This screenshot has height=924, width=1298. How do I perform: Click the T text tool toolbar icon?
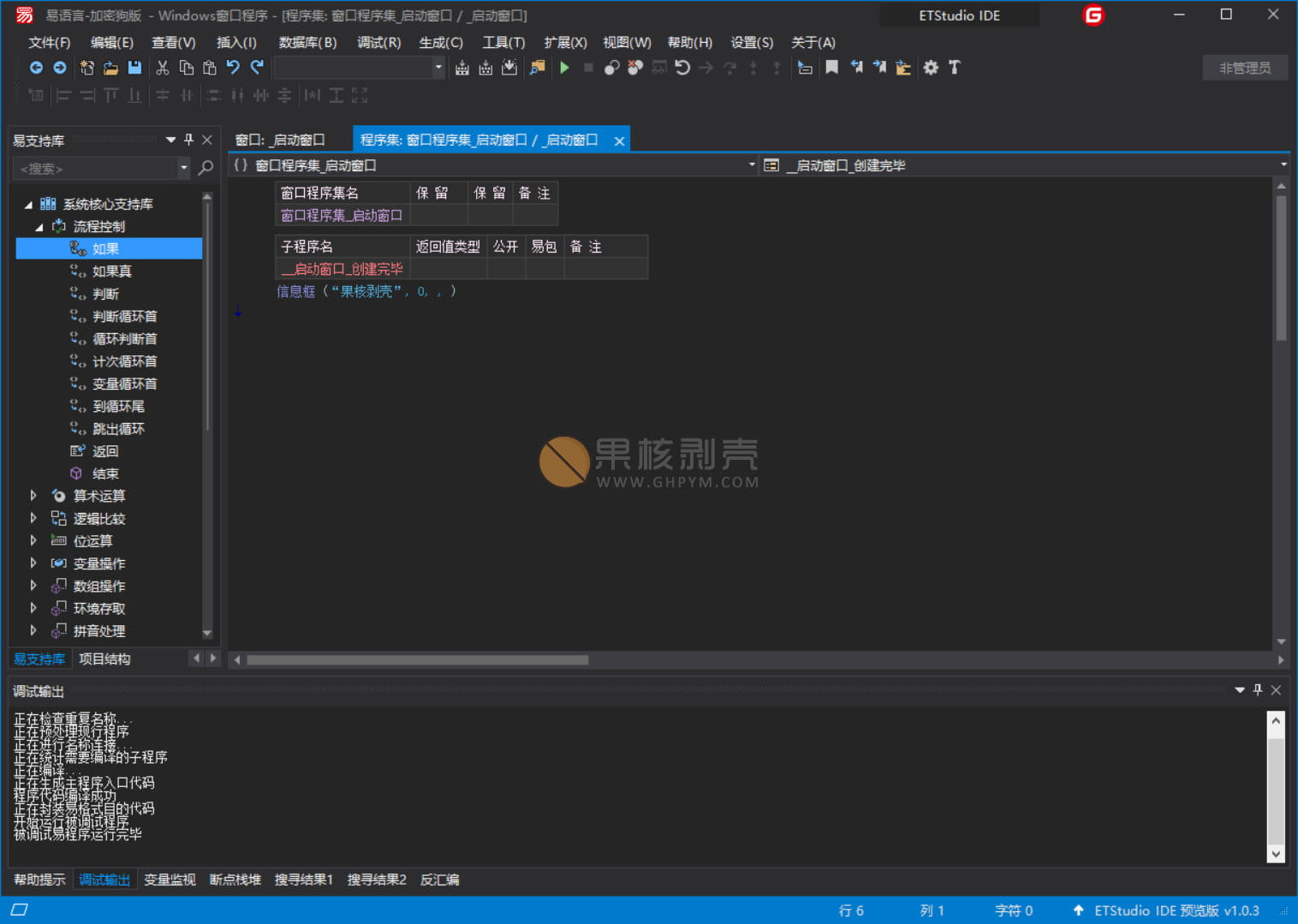[x=955, y=68]
